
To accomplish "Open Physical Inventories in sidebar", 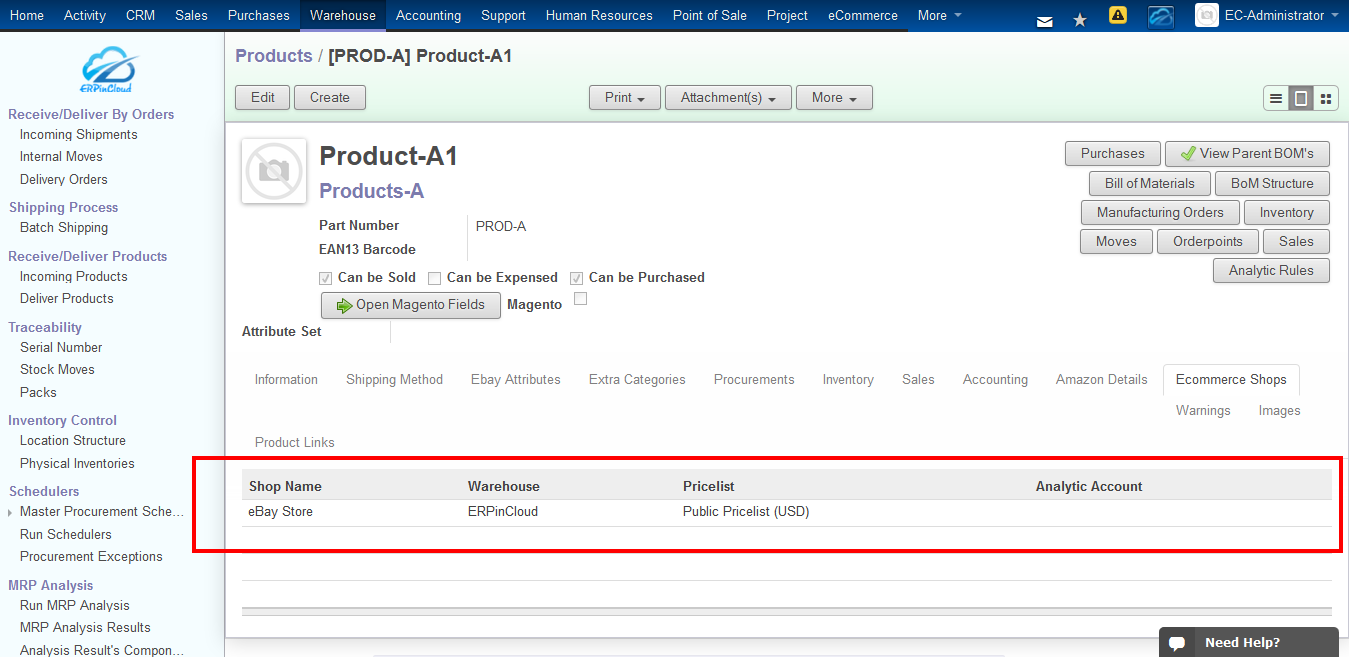I will click(x=77, y=464).
